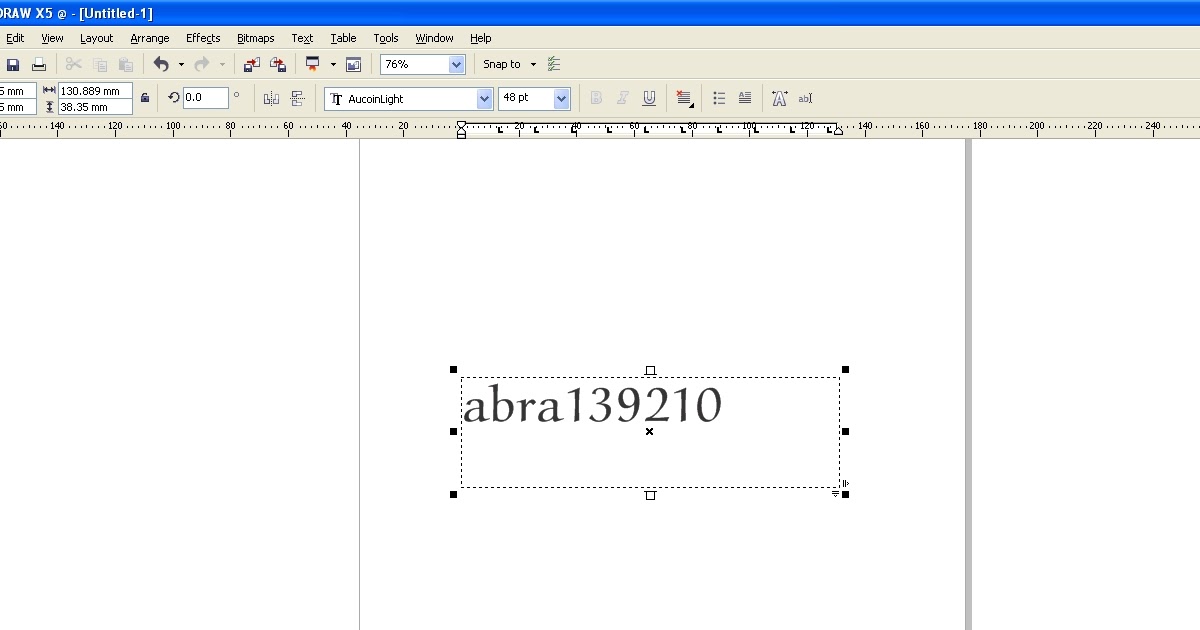Expand the Undo history dropdown arrow

coord(181,64)
